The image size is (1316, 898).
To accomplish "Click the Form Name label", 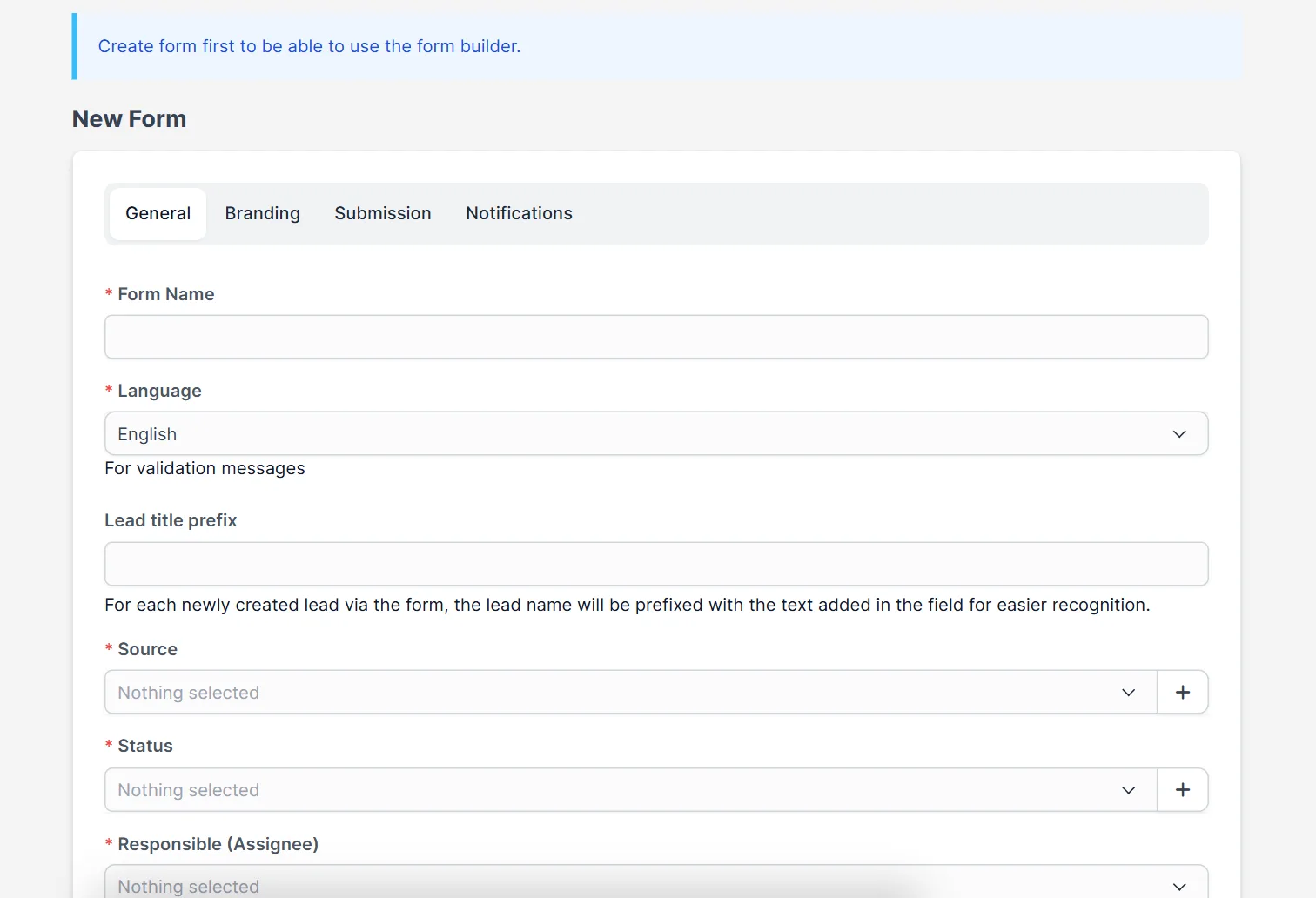I will [x=165, y=294].
